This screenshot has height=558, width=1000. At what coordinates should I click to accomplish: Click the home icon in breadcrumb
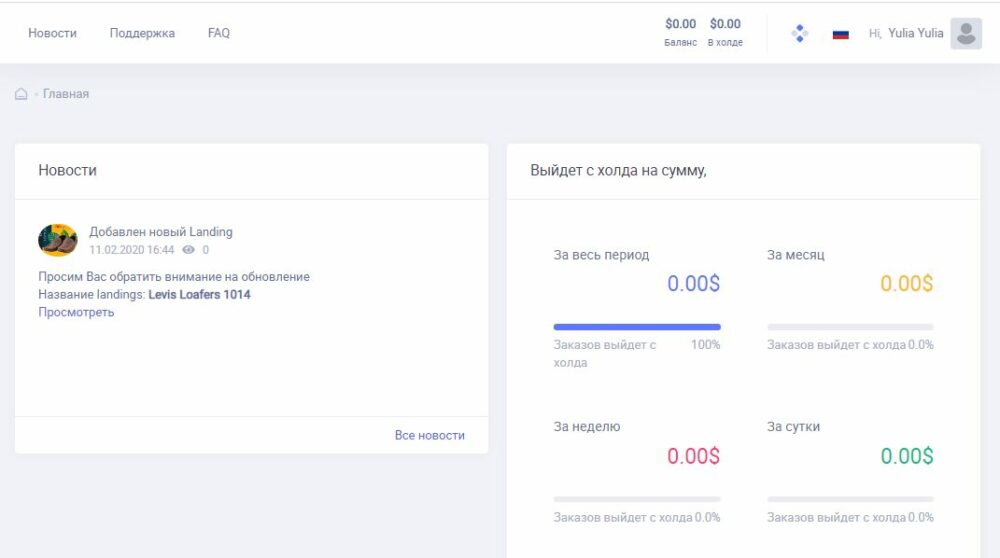(21, 94)
